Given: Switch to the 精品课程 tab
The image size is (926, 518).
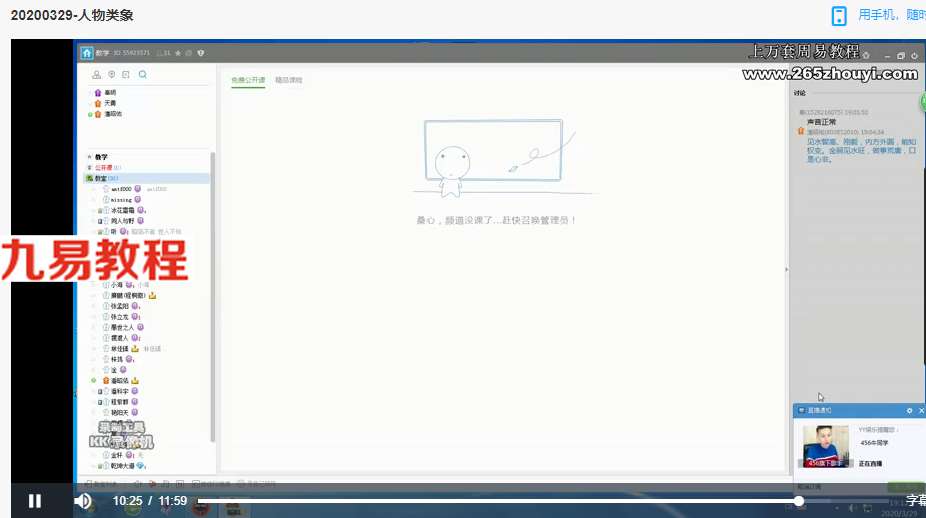Looking at the screenshot, I should pyautogui.click(x=289, y=80).
